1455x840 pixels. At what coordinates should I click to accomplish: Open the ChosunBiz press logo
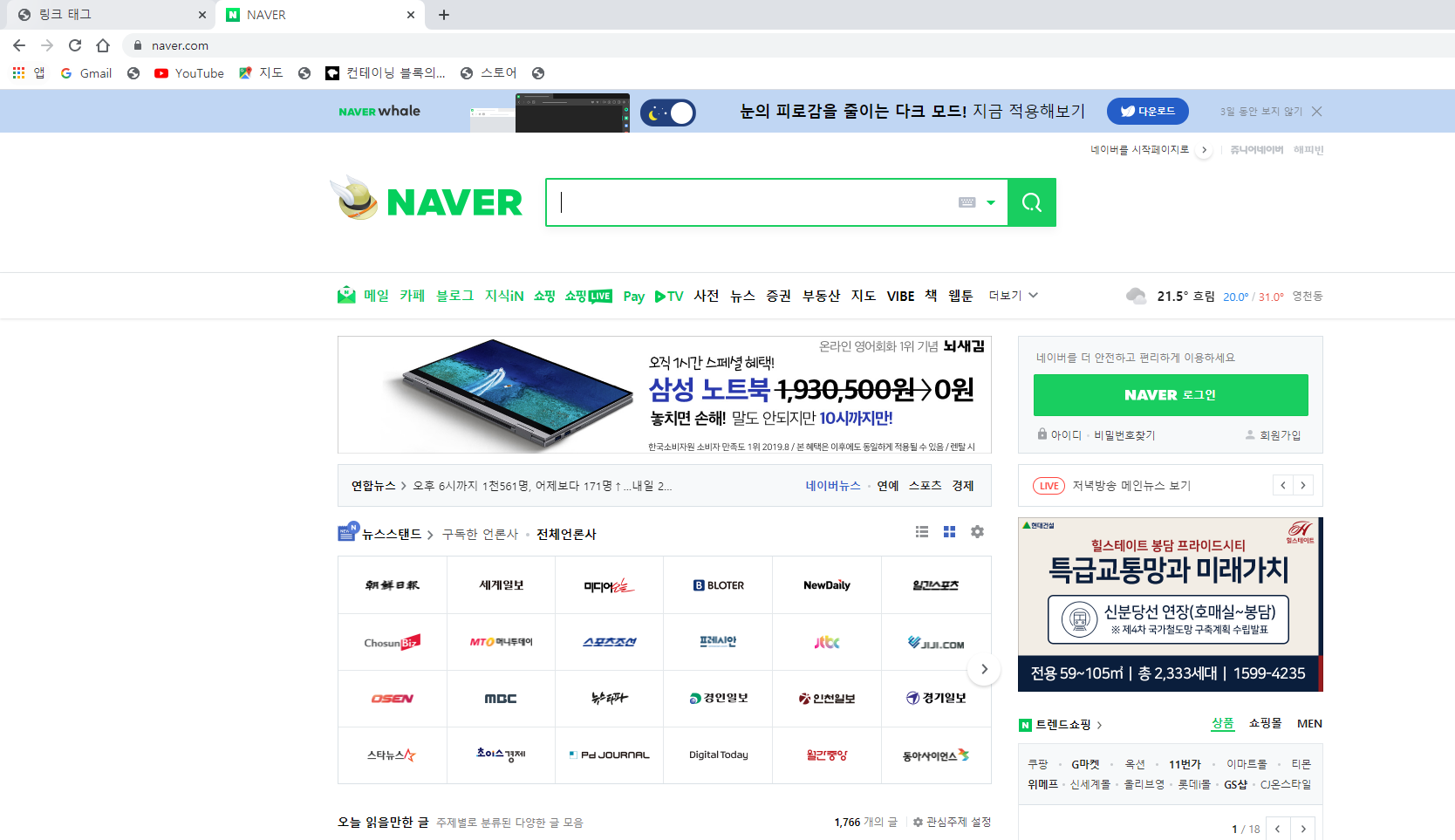(393, 642)
